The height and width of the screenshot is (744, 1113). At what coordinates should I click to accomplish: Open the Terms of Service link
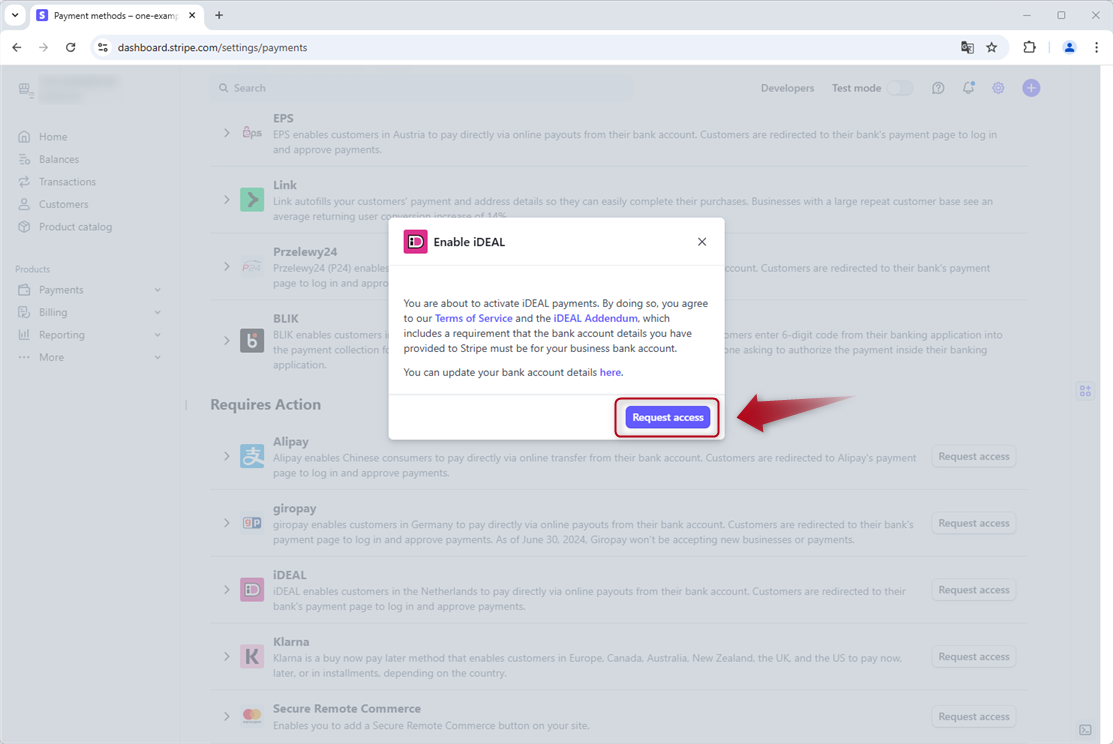pyautogui.click(x=473, y=318)
